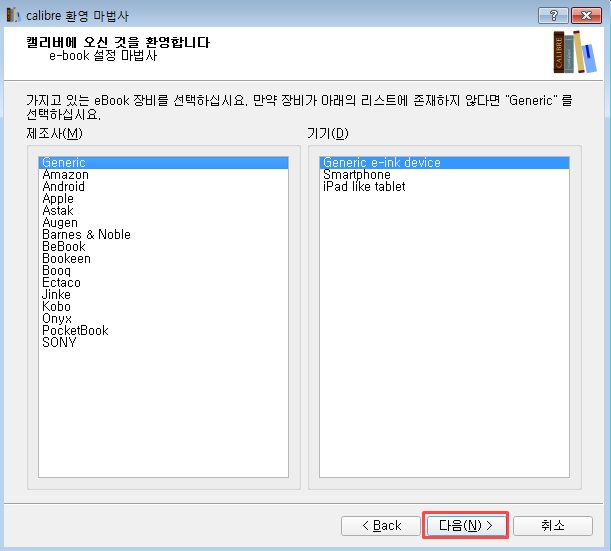Select Barnes & Noble manufacturer
The height and width of the screenshot is (551, 611).
pos(163,235)
